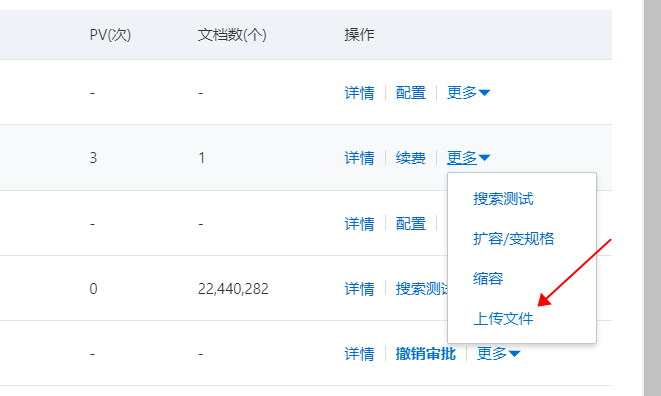Screen dimensions: 661x396
Task: Click the vertical scrollbar on right edge
Action: coord(652,198)
